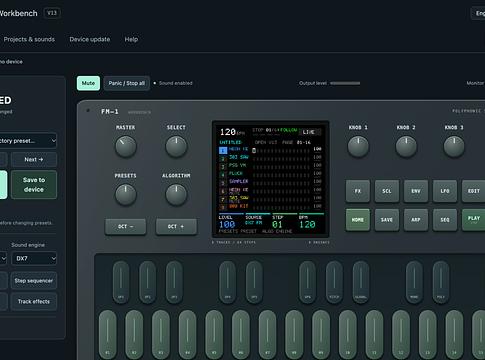Tap step key 01
Viewport: 485px width, 360px height.
(108, 334)
